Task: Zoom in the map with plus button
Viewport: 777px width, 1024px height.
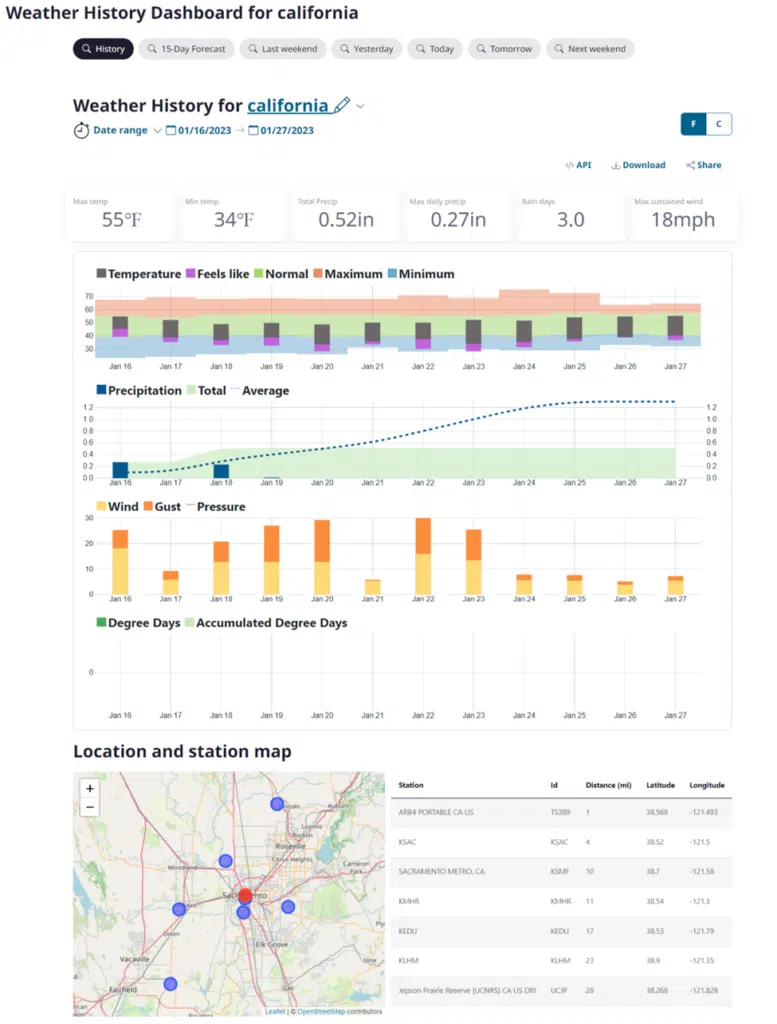Action: tap(90, 788)
